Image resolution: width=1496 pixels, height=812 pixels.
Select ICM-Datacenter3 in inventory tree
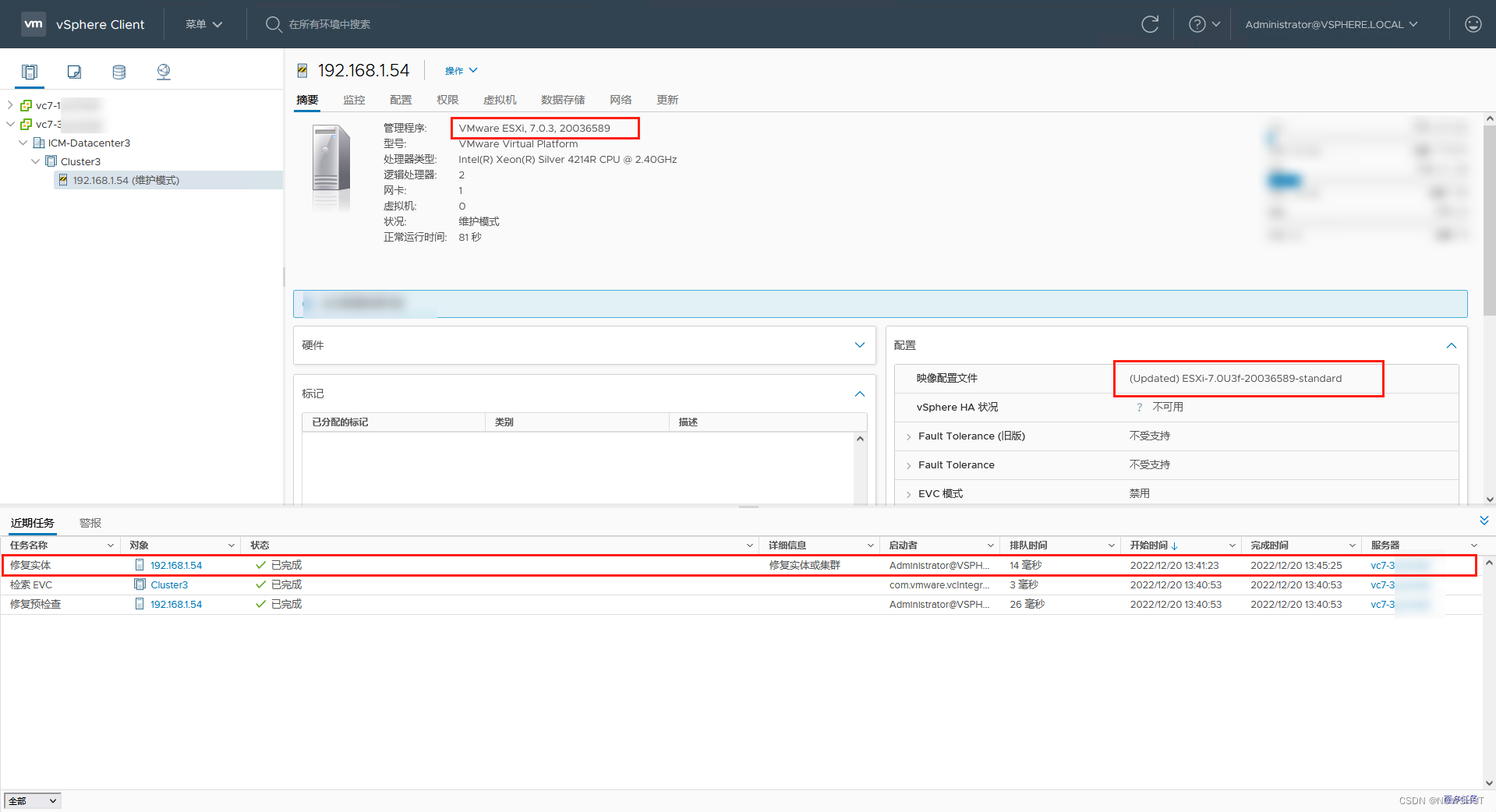coord(89,143)
